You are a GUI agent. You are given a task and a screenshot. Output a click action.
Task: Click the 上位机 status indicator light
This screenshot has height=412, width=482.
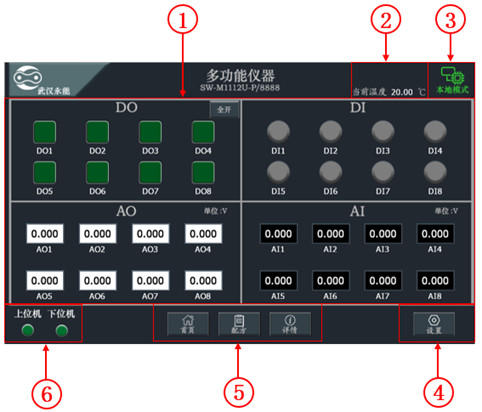(x=28, y=330)
